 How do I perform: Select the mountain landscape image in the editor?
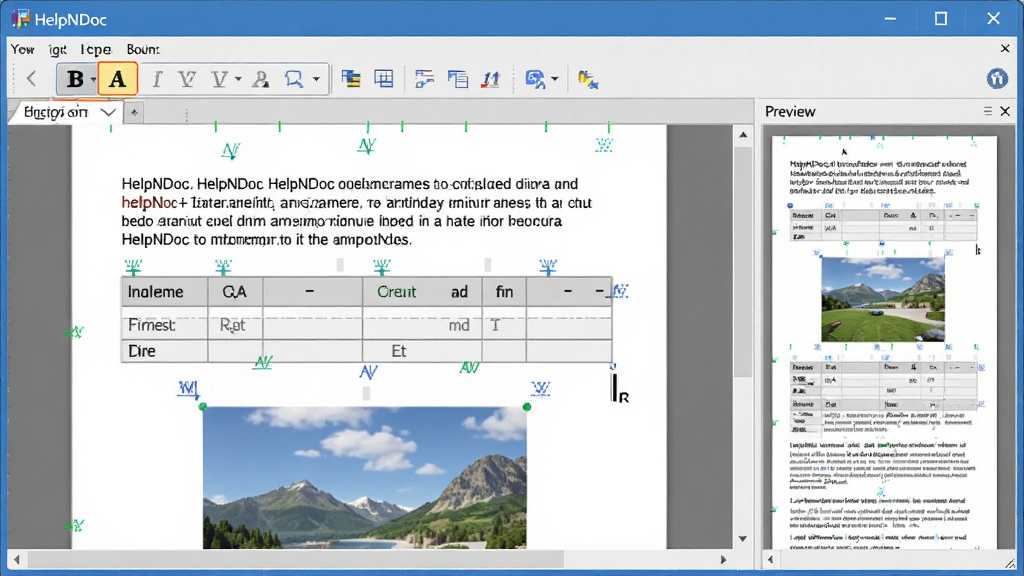[364, 478]
